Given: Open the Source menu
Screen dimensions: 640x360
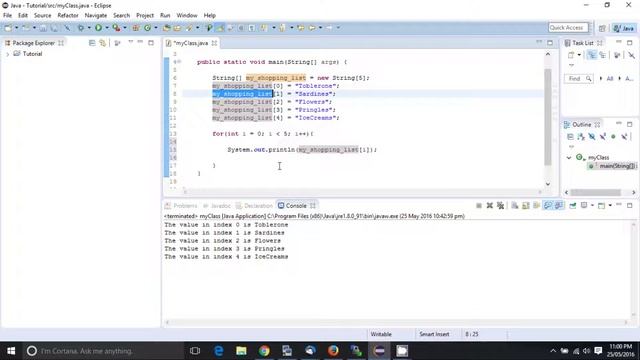Looking at the screenshot, I should tap(42, 15).
